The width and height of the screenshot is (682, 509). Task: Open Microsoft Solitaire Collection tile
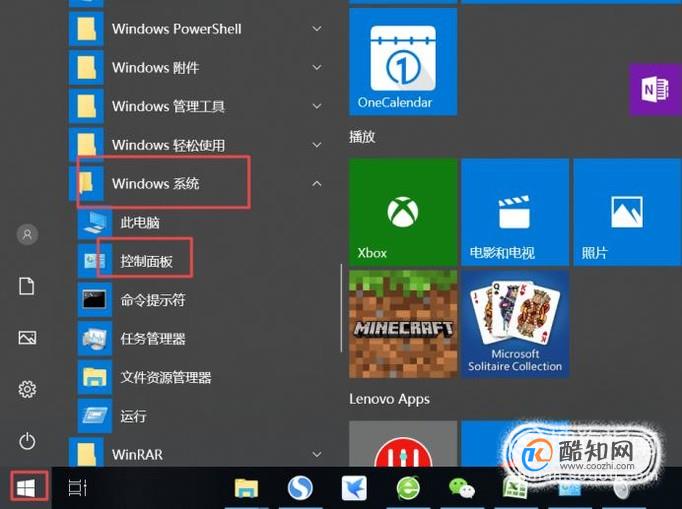515,324
